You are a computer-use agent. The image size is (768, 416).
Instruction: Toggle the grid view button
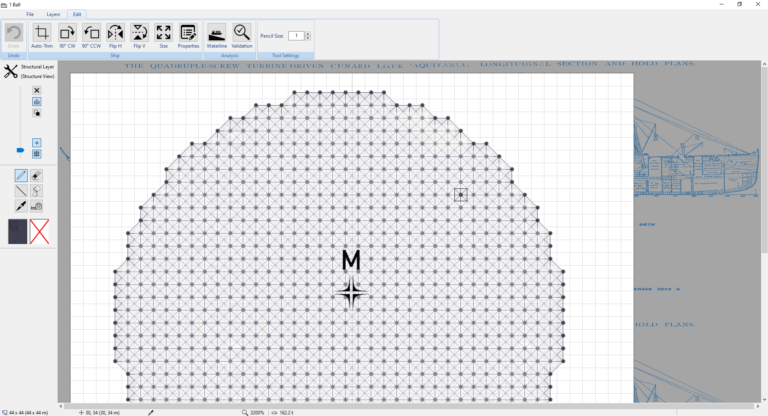[x=37, y=153]
